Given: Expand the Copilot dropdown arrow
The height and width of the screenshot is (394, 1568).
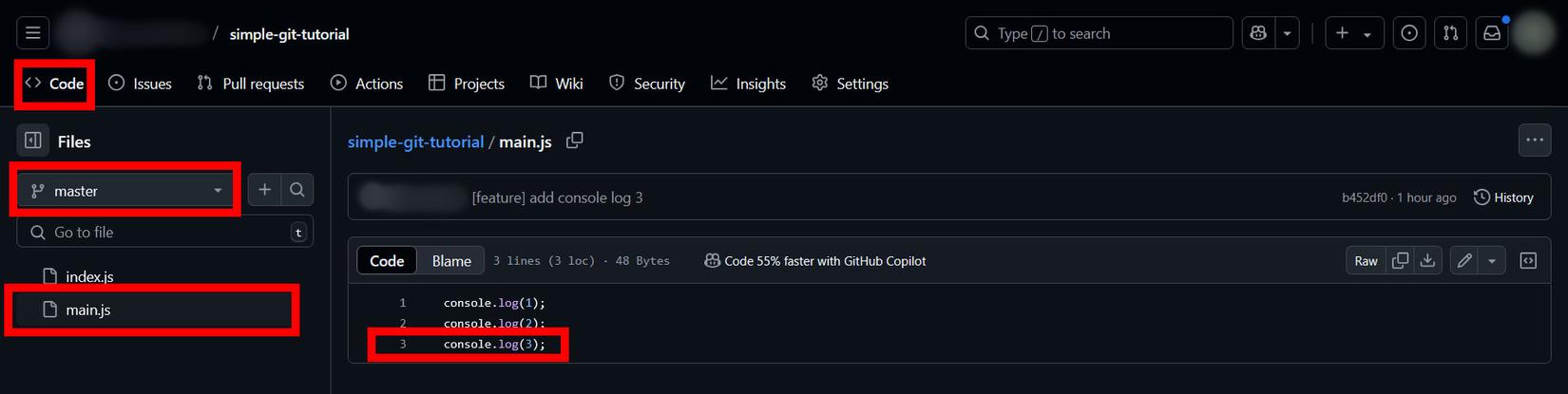Looking at the screenshot, I should click(x=1287, y=33).
